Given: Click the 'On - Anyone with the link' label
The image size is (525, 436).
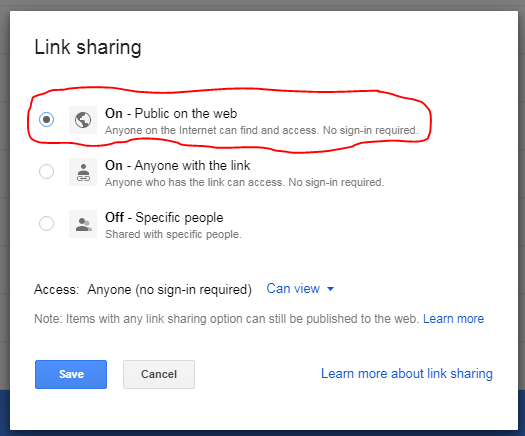Looking at the screenshot, I should (177, 165).
